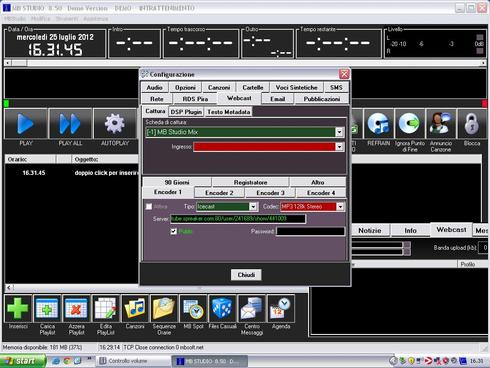Click the Password input field
Screen dimensions: 490x368
pyautogui.click(x=310, y=231)
